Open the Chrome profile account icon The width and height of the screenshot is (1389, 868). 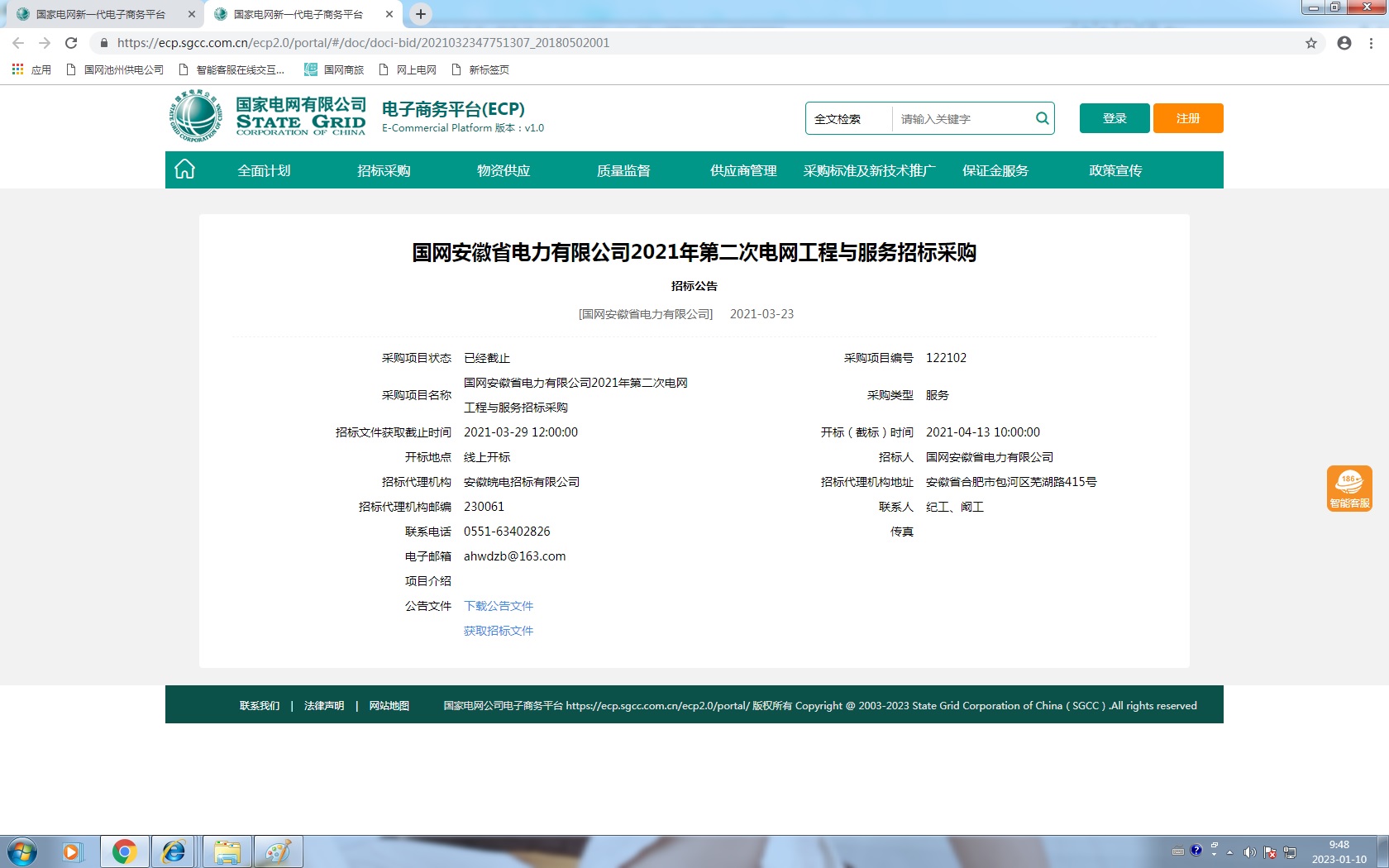click(x=1344, y=43)
